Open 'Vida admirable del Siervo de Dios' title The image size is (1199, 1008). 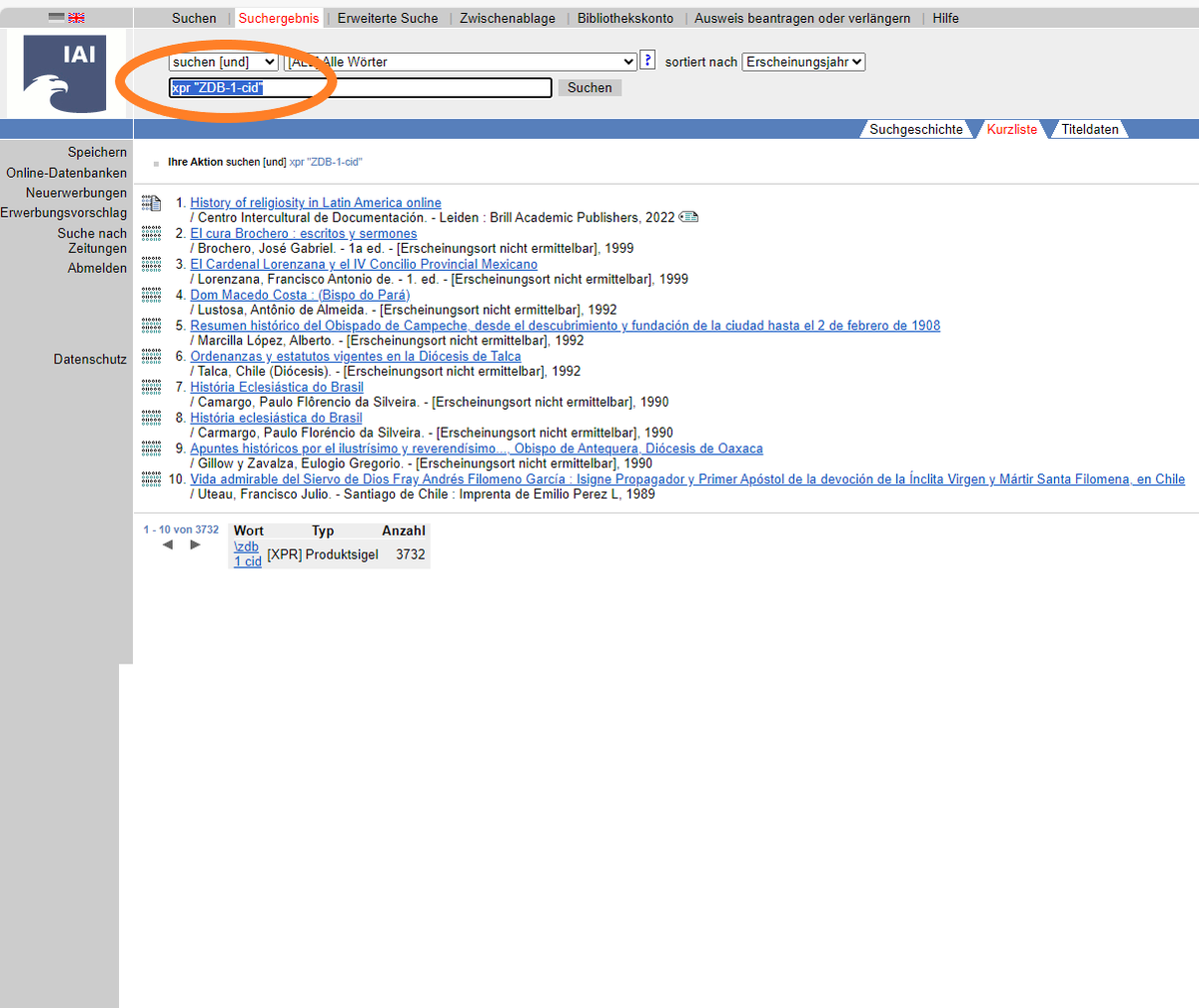coord(687,480)
